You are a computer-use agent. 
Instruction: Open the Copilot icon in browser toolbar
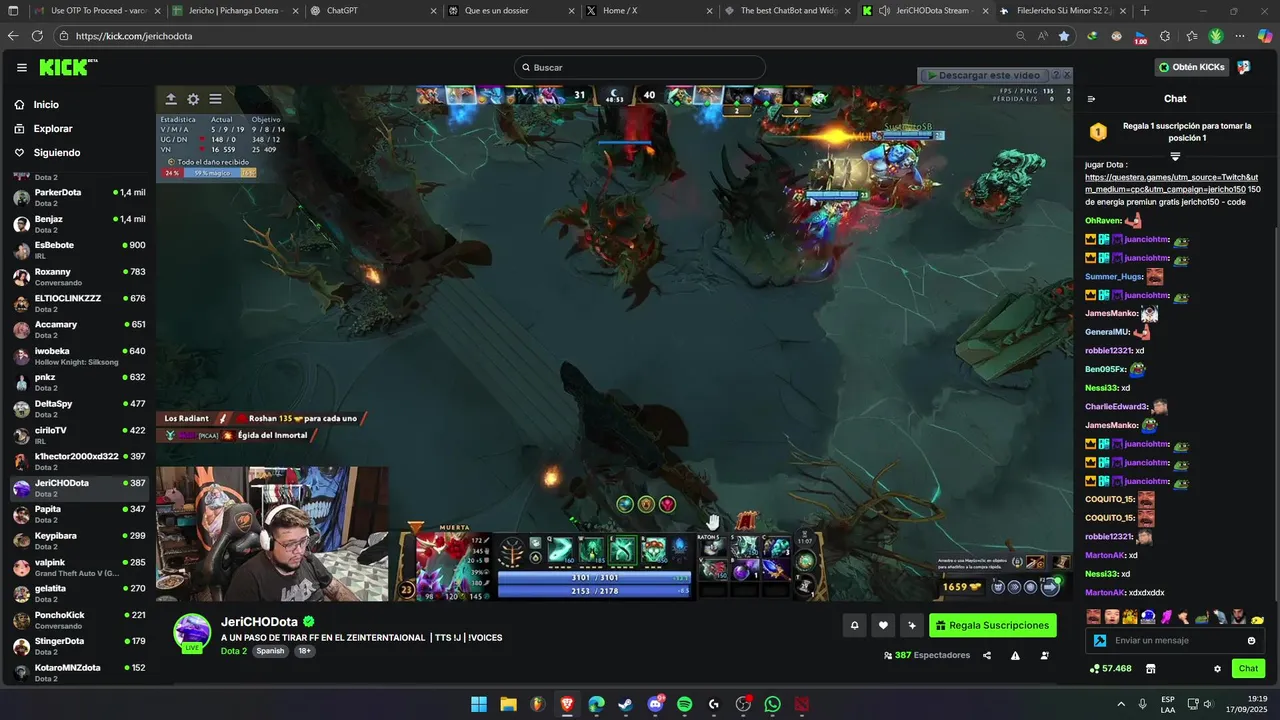pos(1265,36)
